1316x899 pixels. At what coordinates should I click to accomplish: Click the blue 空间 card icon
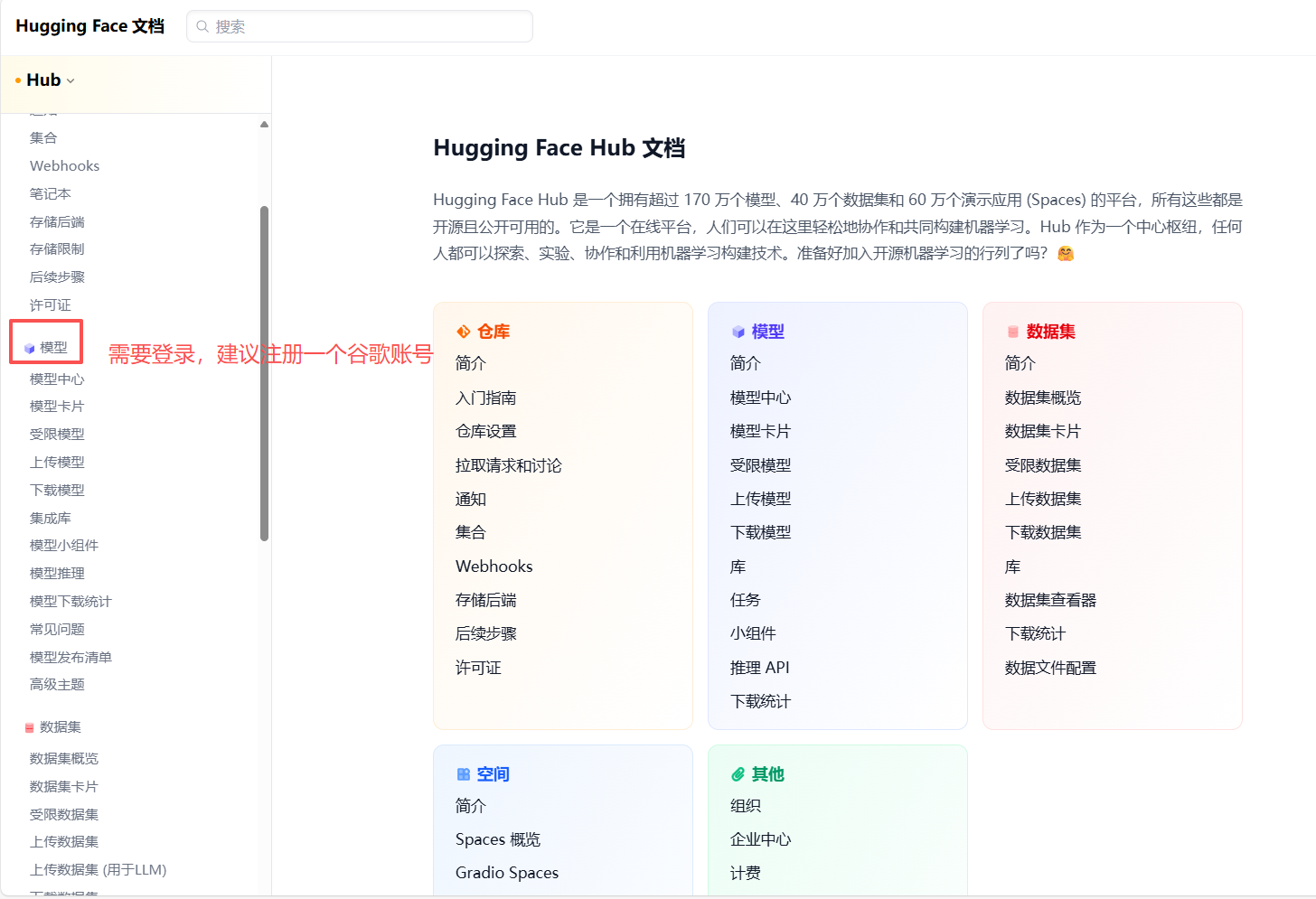464,774
